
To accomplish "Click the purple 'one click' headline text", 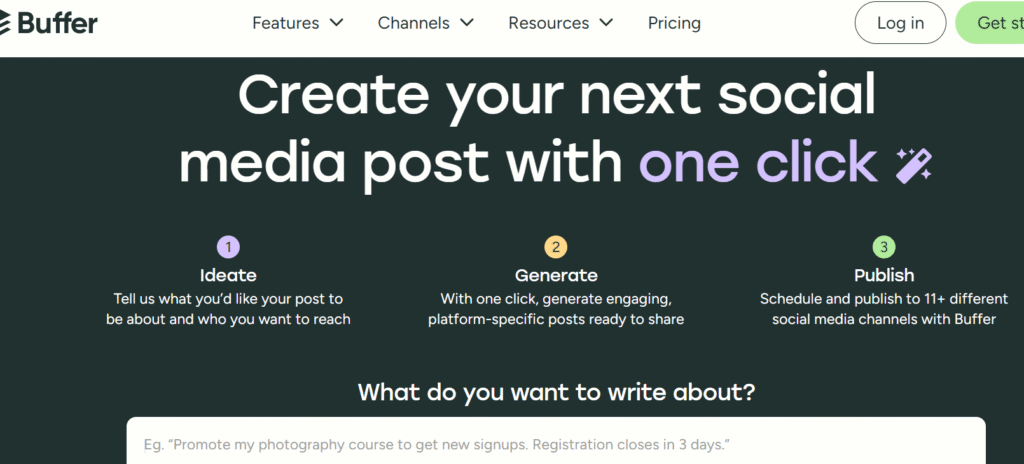I will click(758, 161).
